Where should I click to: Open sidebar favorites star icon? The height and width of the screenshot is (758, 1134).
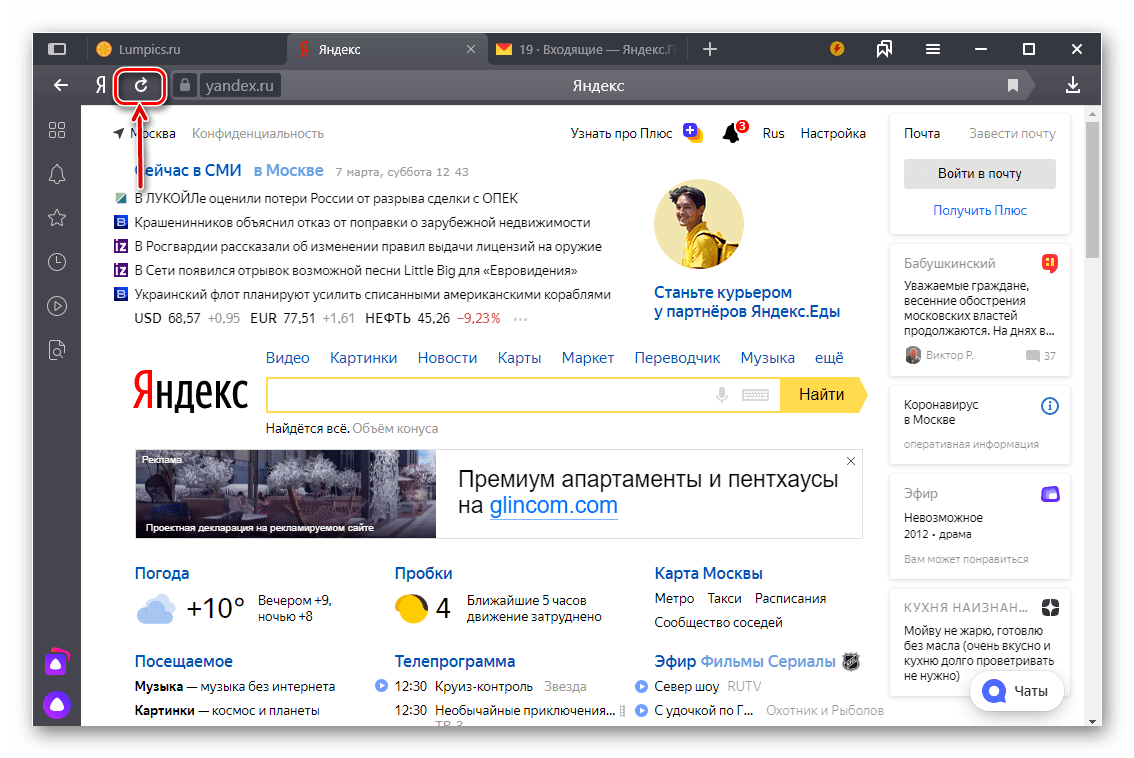coord(57,218)
